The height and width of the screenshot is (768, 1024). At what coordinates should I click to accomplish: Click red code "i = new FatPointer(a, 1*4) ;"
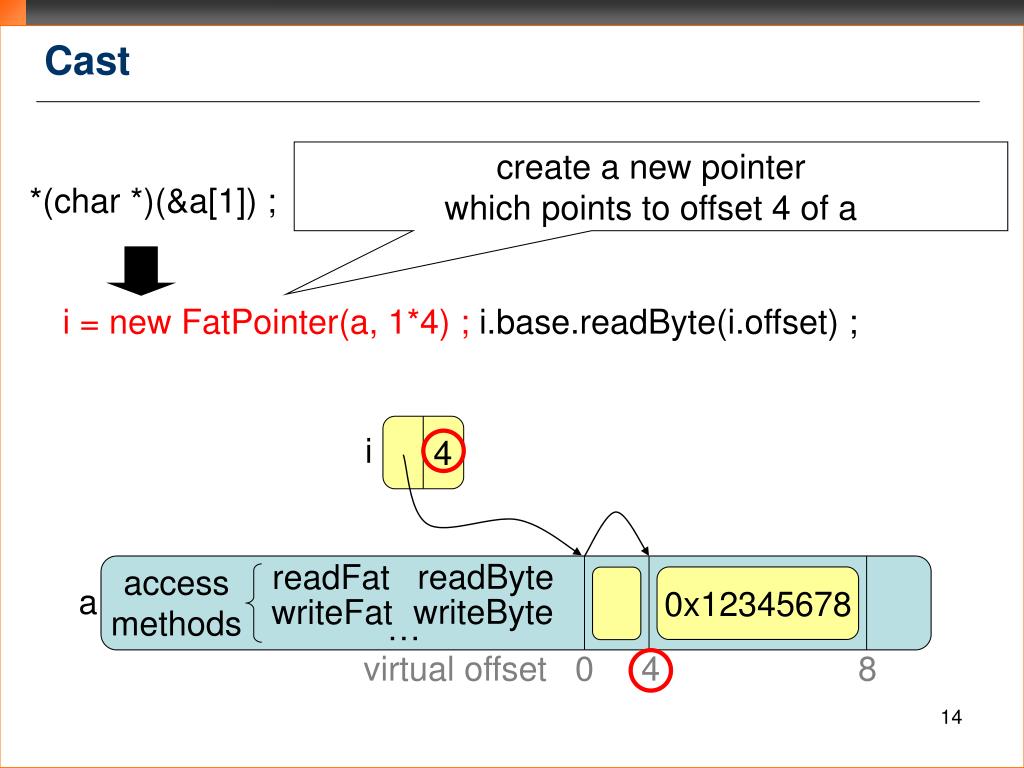266,322
